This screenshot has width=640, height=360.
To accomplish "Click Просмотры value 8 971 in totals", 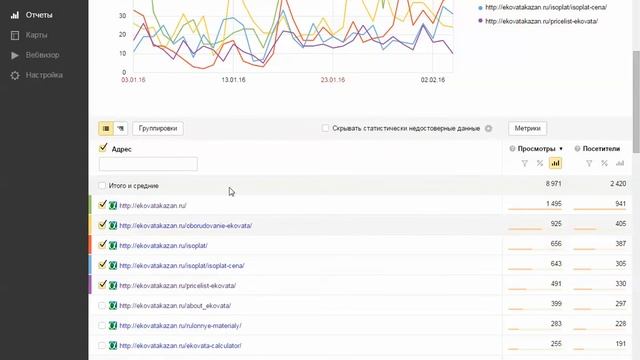I will (x=553, y=184).
